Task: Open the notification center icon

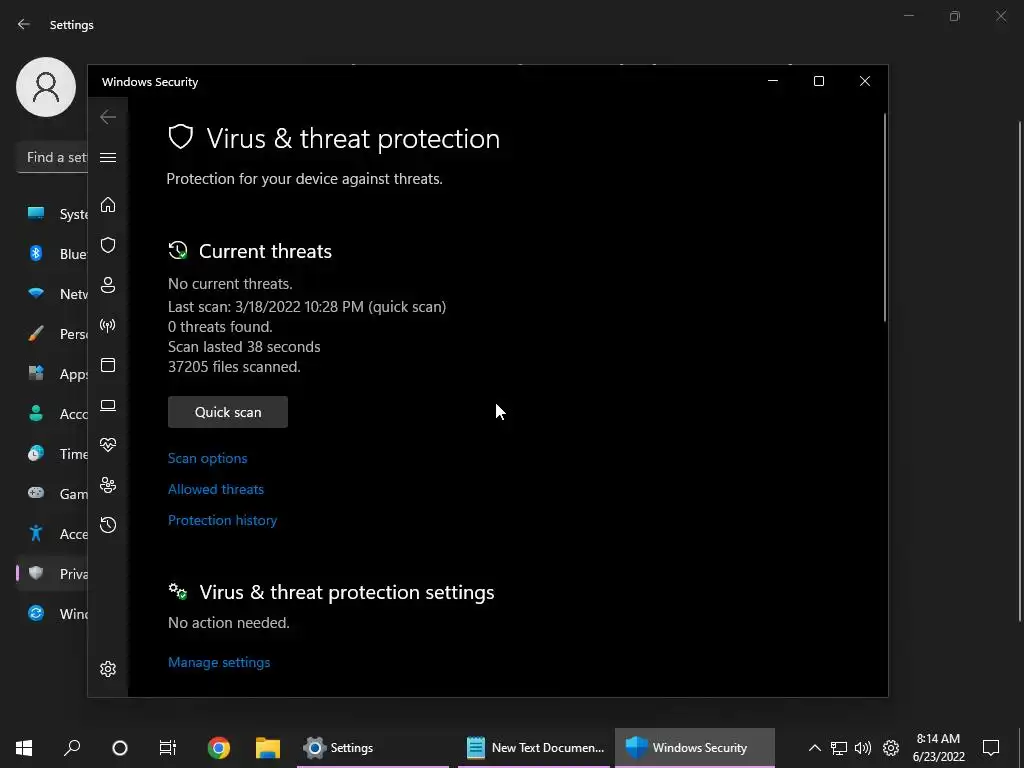Action: tap(991, 748)
